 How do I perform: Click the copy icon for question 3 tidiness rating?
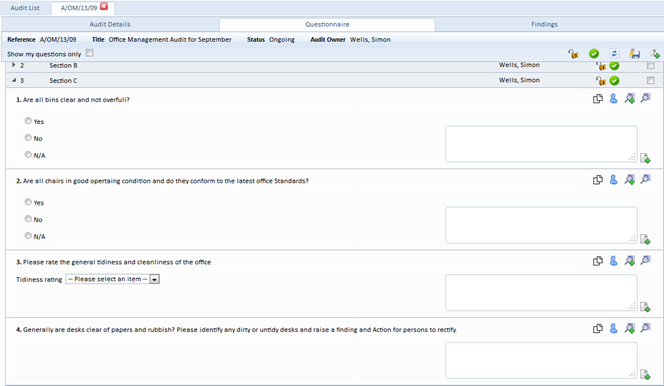click(x=598, y=261)
